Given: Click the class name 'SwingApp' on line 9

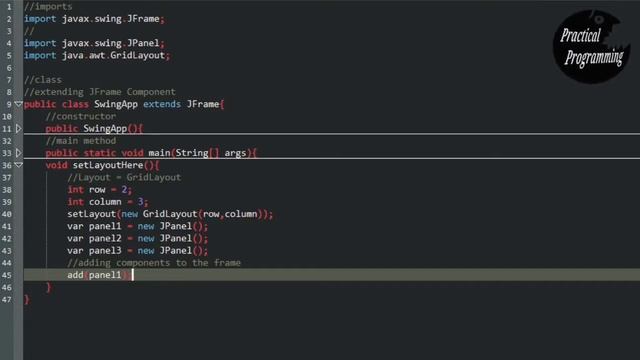Looking at the screenshot, I should (x=116, y=104).
